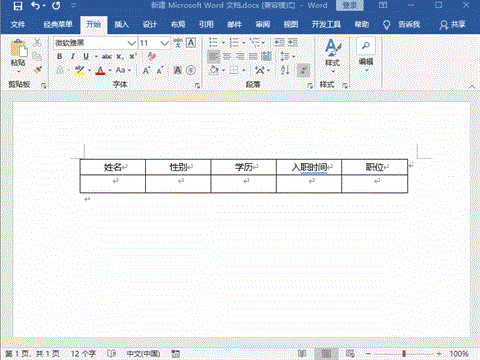Adjust the zoom slider in status bar
The image size is (480, 360).
tap(404, 353)
